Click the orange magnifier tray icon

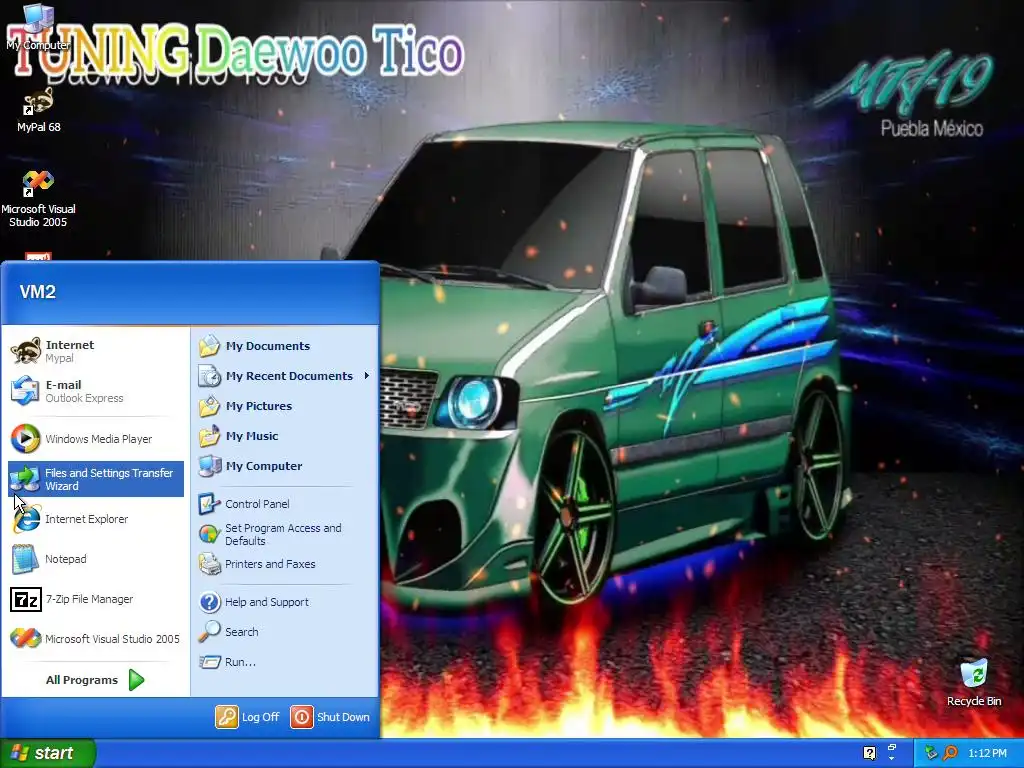pyautogui.click(x=950, y=753)
